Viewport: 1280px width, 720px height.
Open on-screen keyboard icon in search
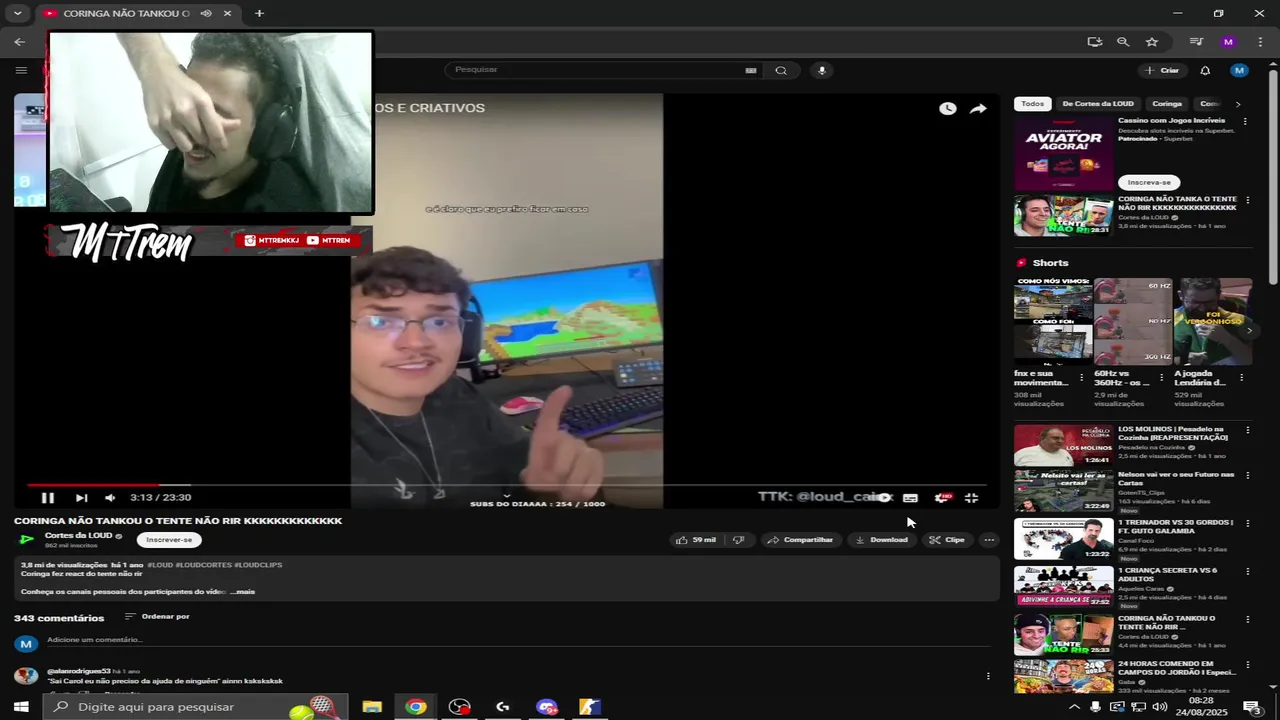[751, 70]
